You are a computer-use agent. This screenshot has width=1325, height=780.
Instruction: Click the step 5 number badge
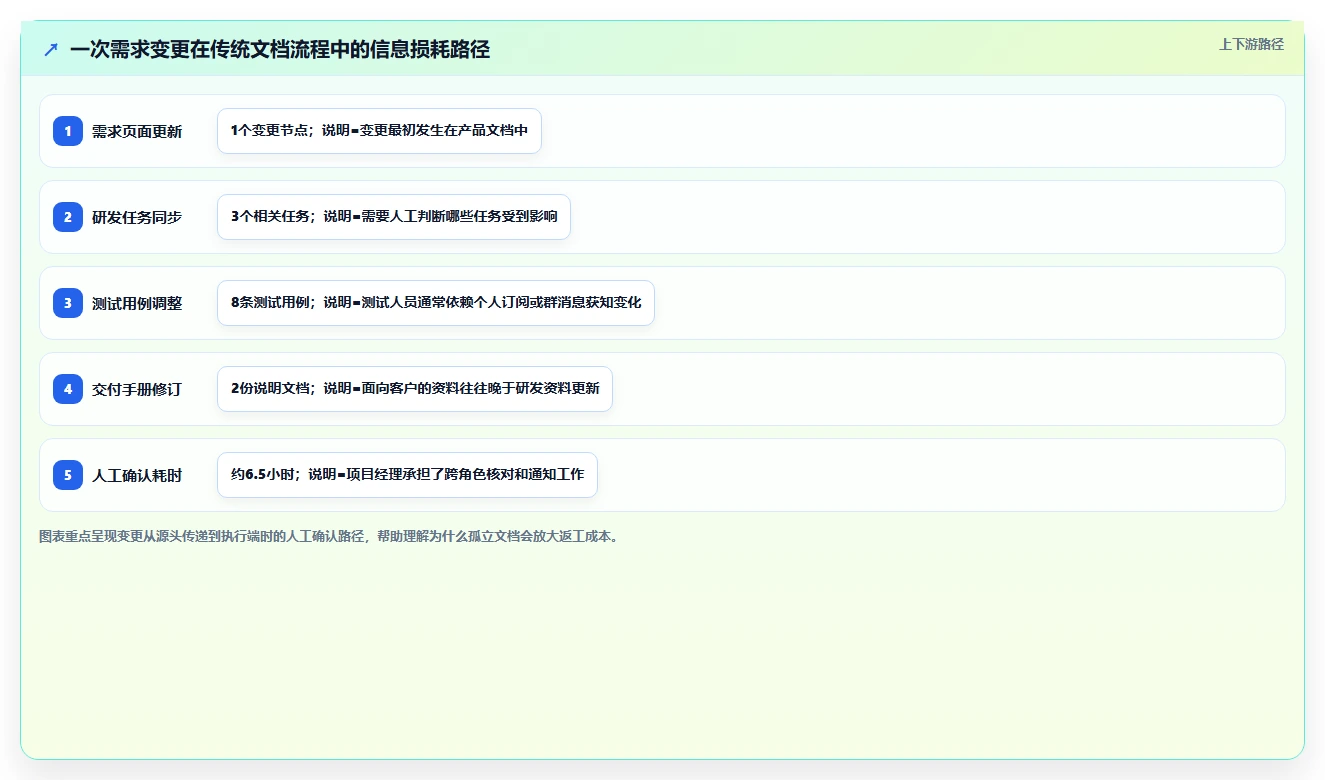click(x=68, y=475)
